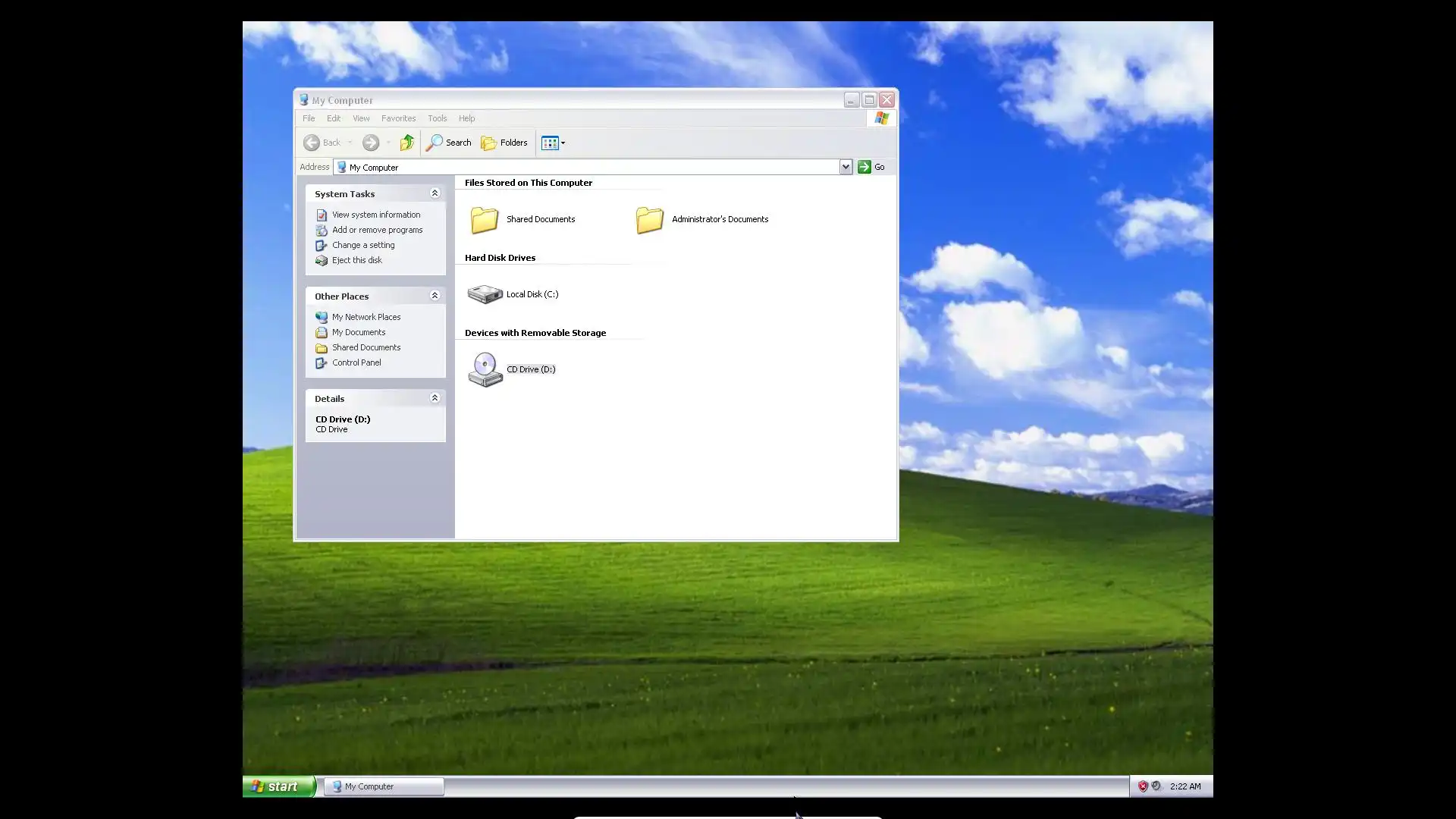This screenshot has height=819, width=1456.
Task: Select the Local Disk (C:) drive icon
Action: click(x=485, y=294)
